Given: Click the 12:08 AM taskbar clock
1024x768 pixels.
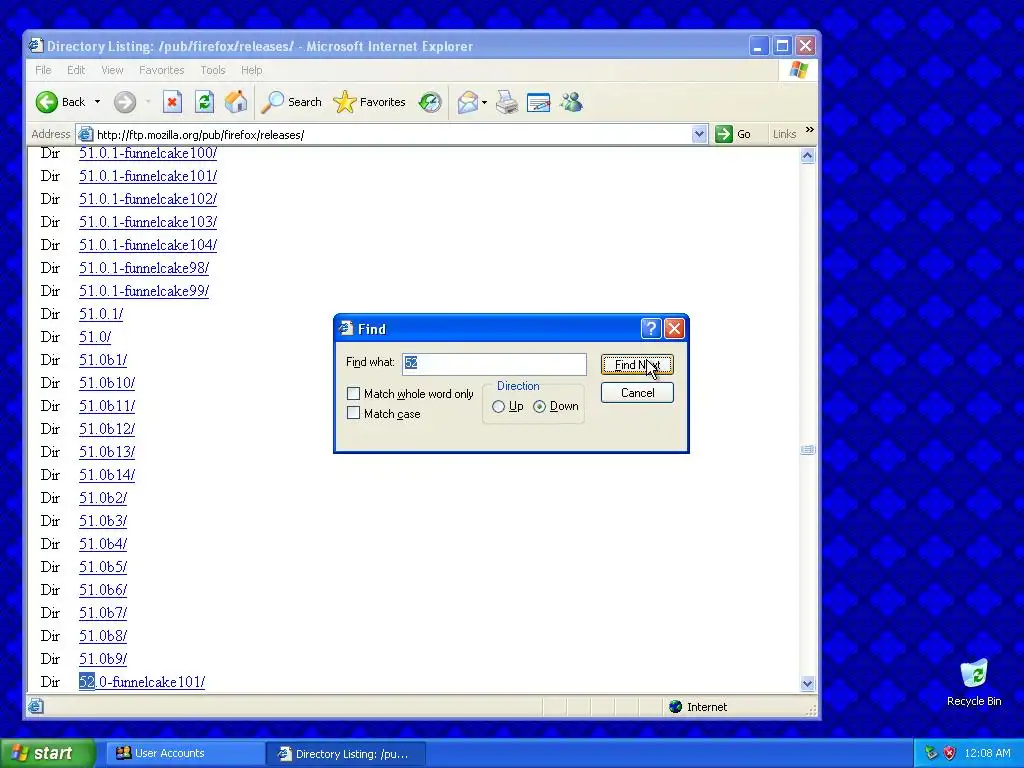Looking at the screenshot, I should pyautogui.click(x=987, y=753).
